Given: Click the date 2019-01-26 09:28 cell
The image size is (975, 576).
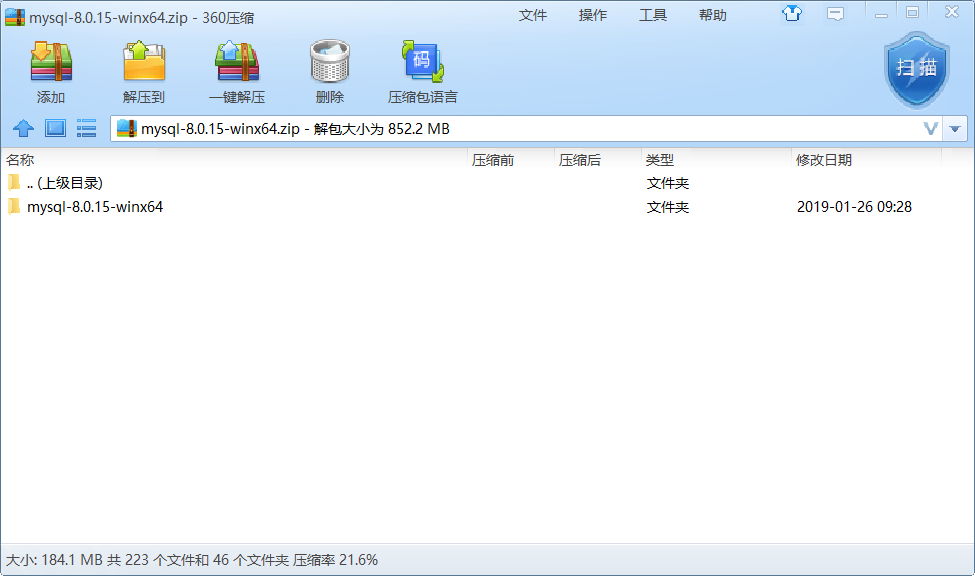Looking at the screenshot, I should 854,207.
